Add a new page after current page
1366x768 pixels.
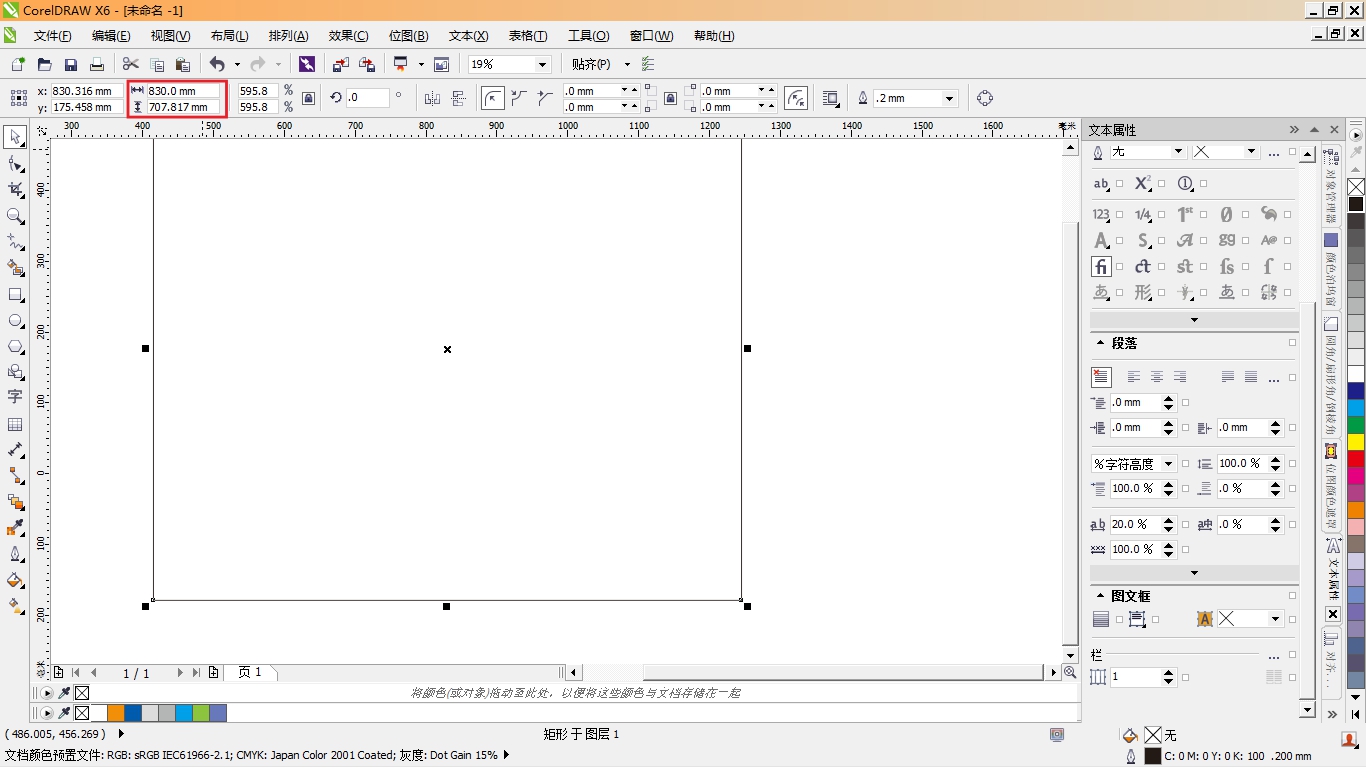[x=214, y=673]
